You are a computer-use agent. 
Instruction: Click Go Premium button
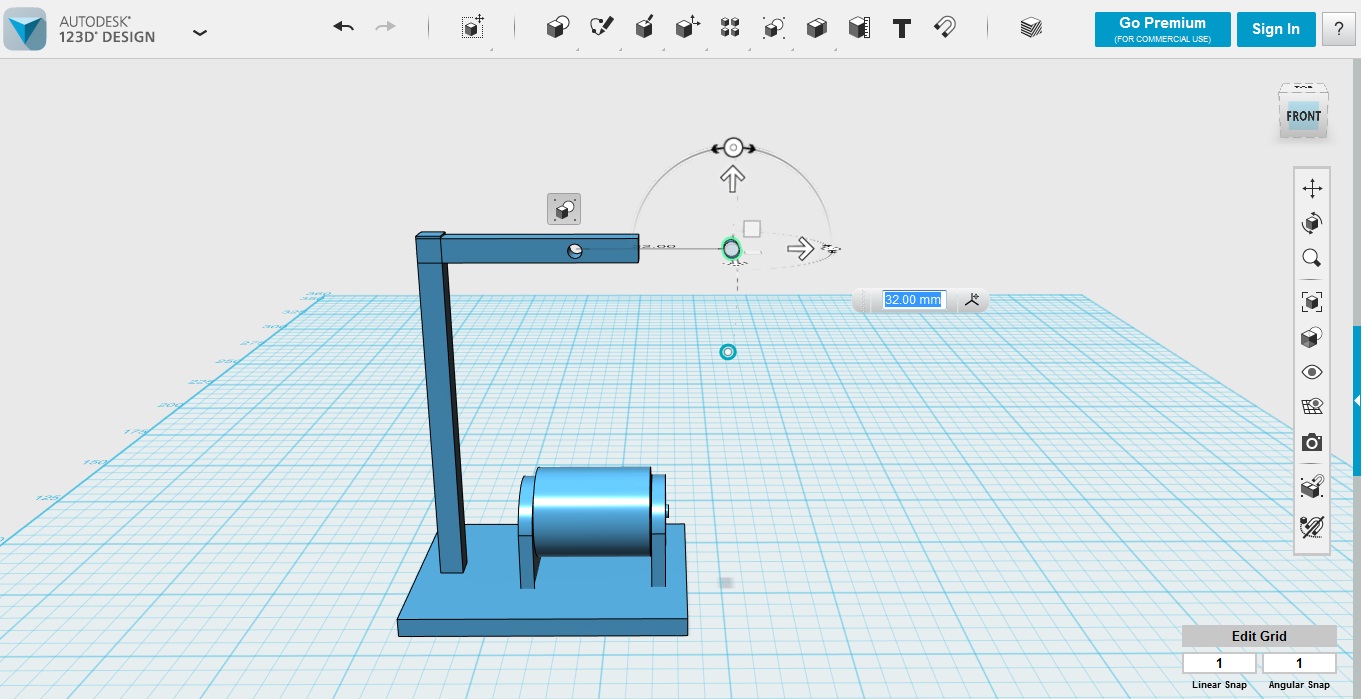click(1162, 29)
